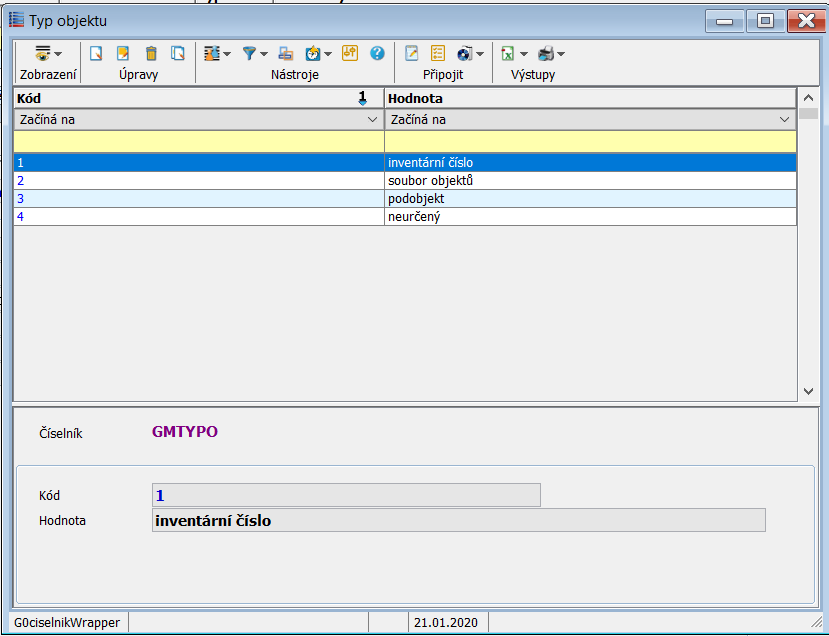829x636 pixels.
Task: Click the new record icon in Úpravy
Action: click(97, 53)
